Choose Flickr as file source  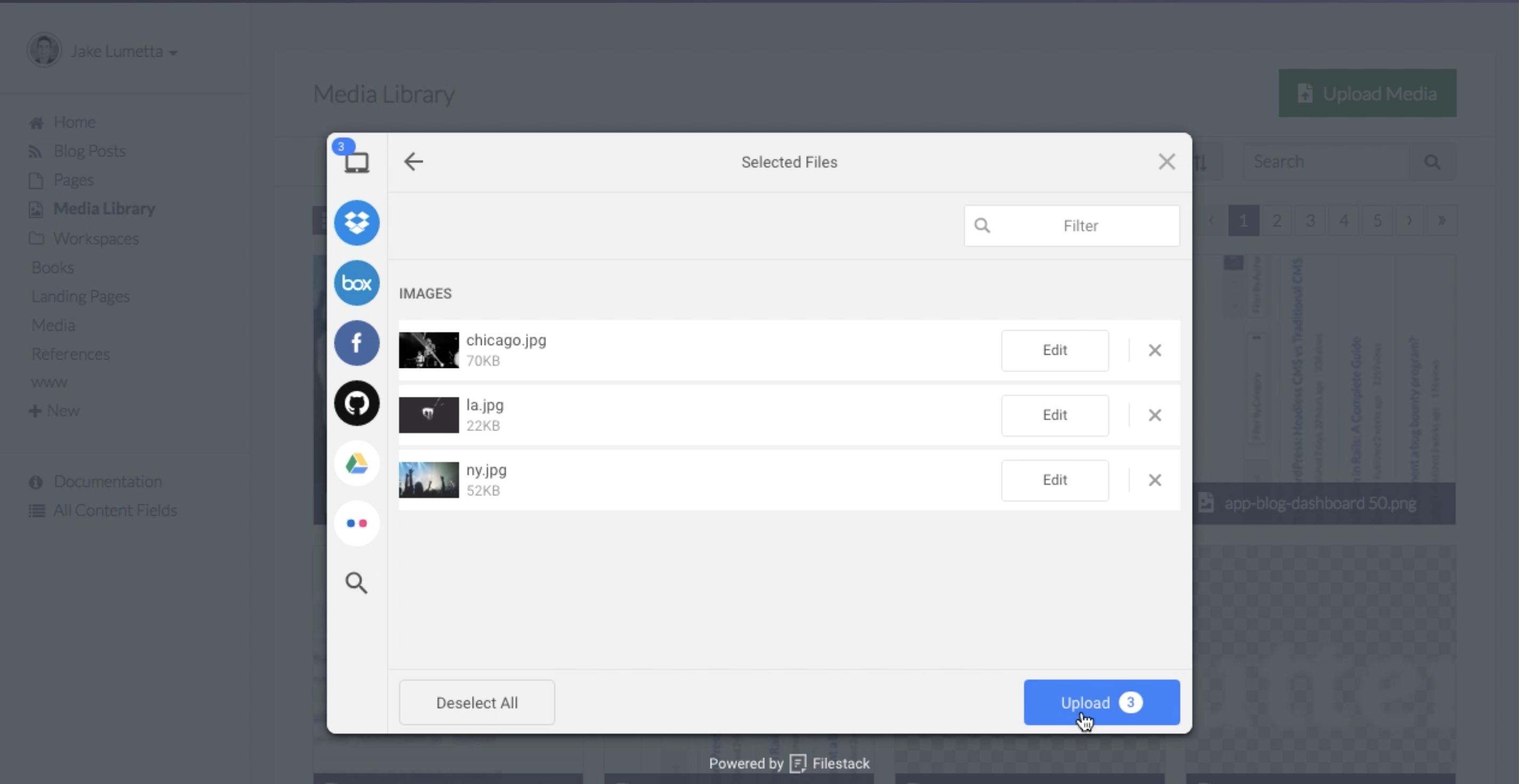(357, 523)
